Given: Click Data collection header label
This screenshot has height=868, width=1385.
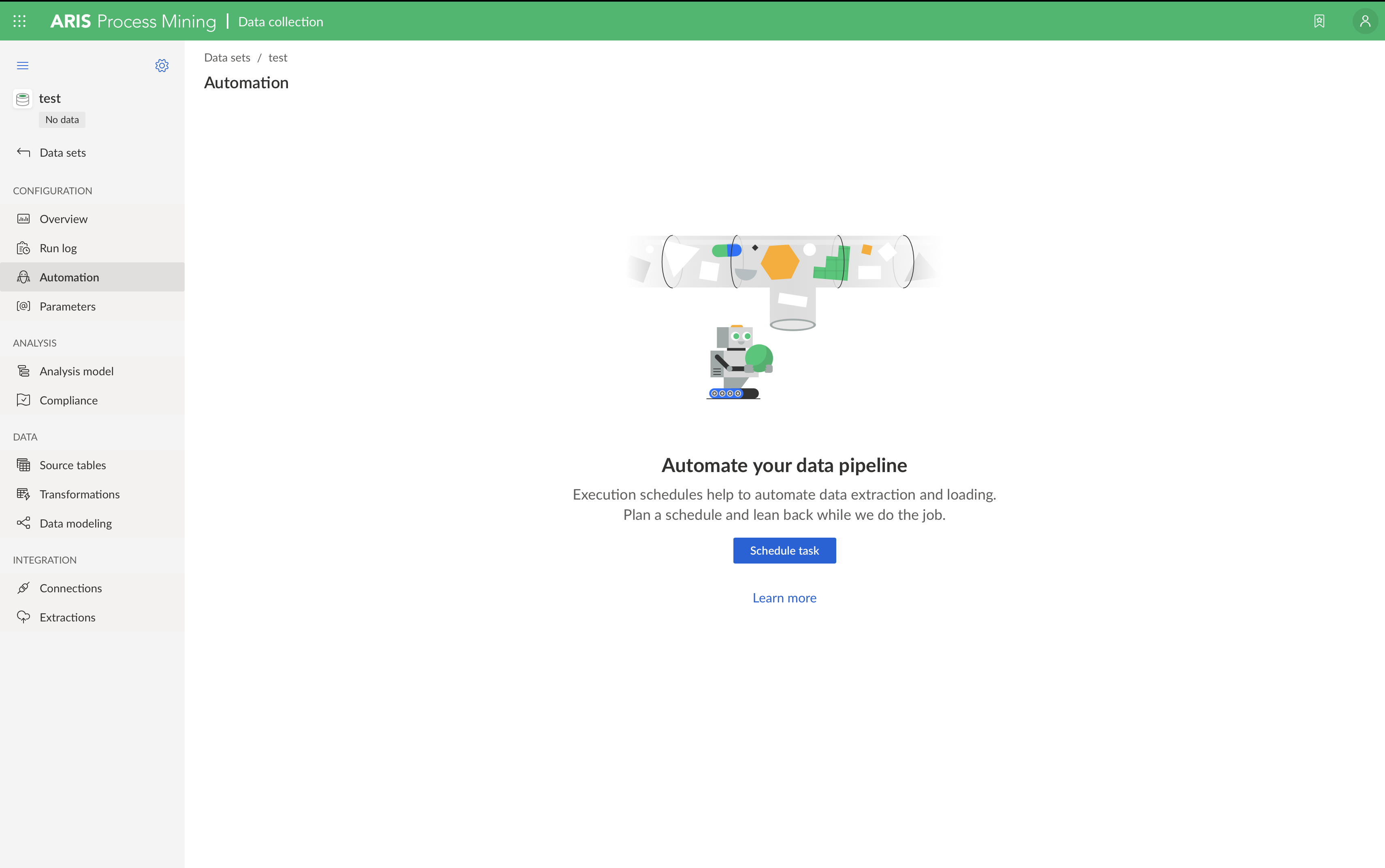Looking at the screenshot, I should click(281, 22).
